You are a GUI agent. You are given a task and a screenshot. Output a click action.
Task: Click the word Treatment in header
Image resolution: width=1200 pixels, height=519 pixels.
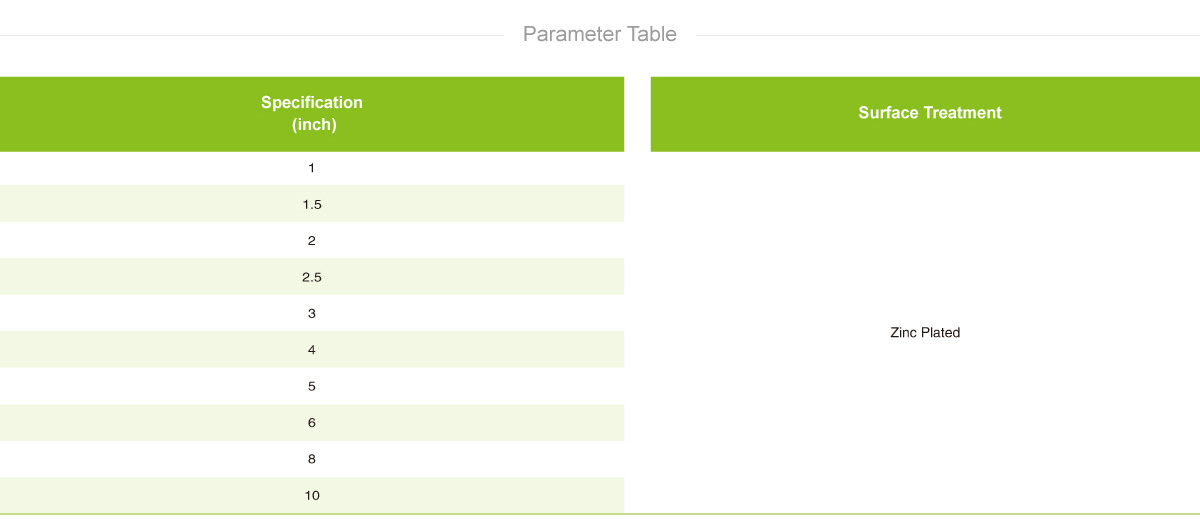click(x=964, y=113)
